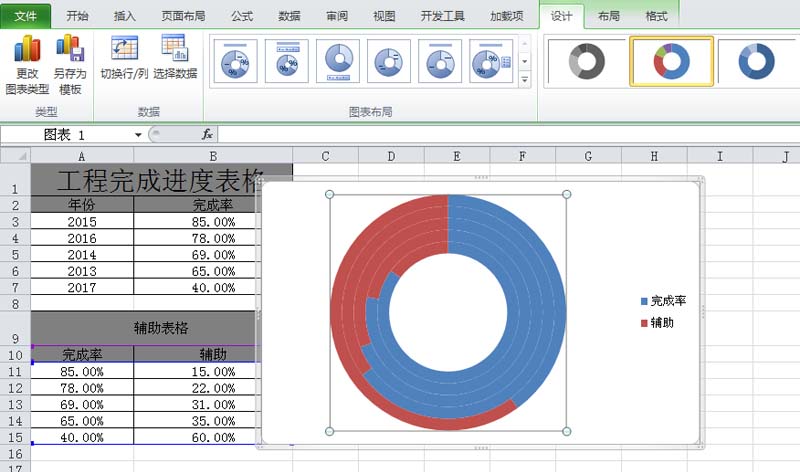Image resolution: width=800 pixels, height=472 pixels.
Task: Expand the chart layout gallery
Action: tap(524, 79)
